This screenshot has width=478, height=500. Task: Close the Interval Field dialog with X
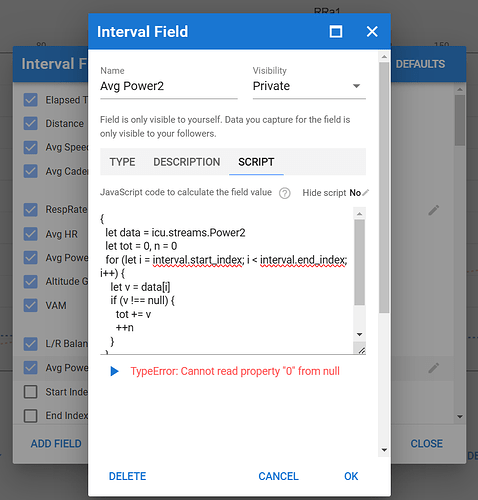(x=372, y=32)
